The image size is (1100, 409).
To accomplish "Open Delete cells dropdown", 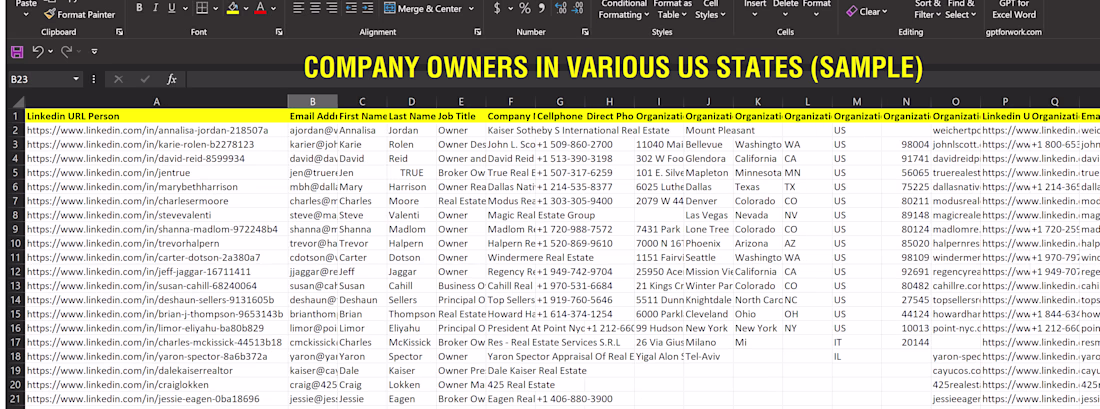I will tap(786, 6).
